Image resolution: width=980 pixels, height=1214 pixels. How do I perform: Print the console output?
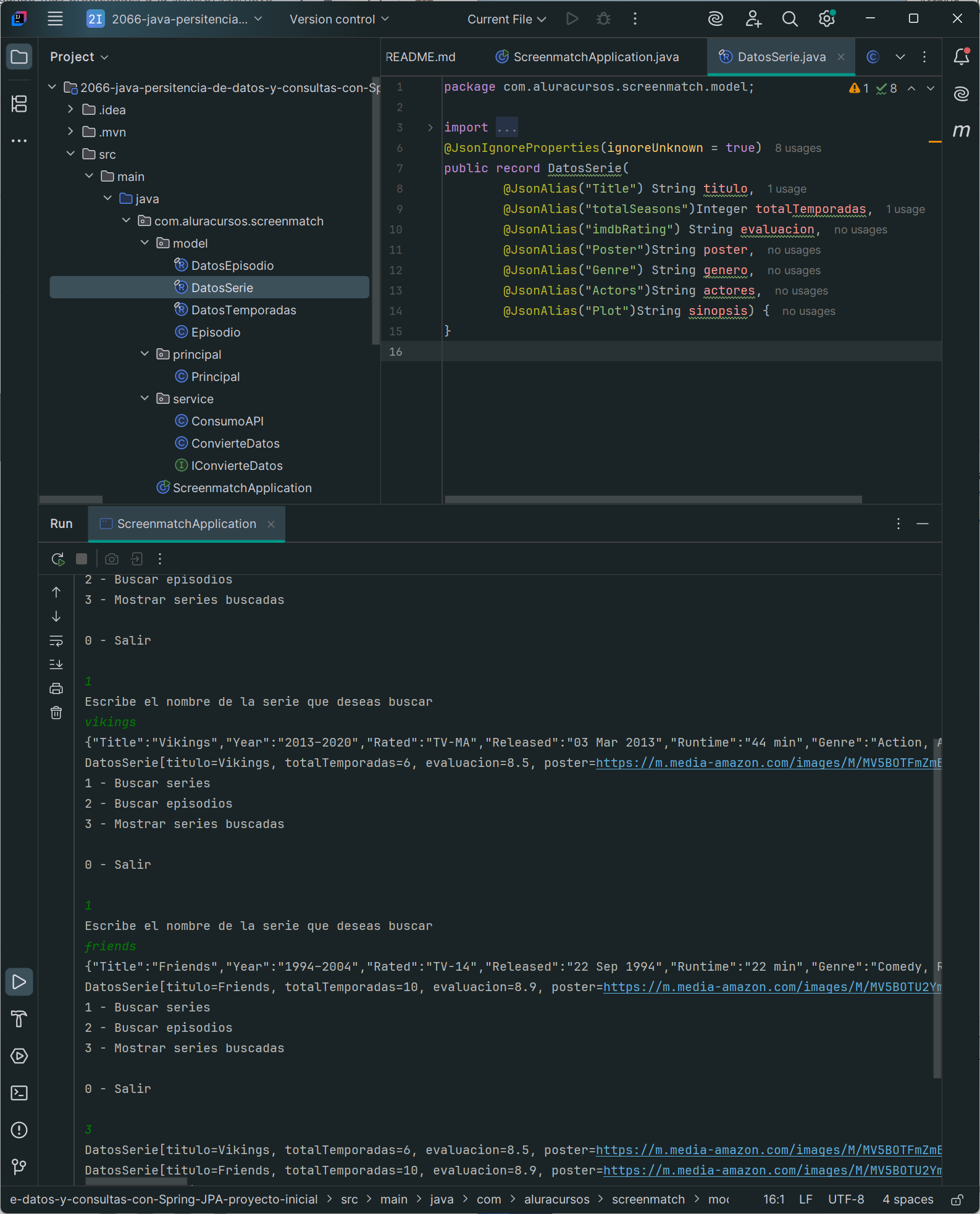coord(56,689)
